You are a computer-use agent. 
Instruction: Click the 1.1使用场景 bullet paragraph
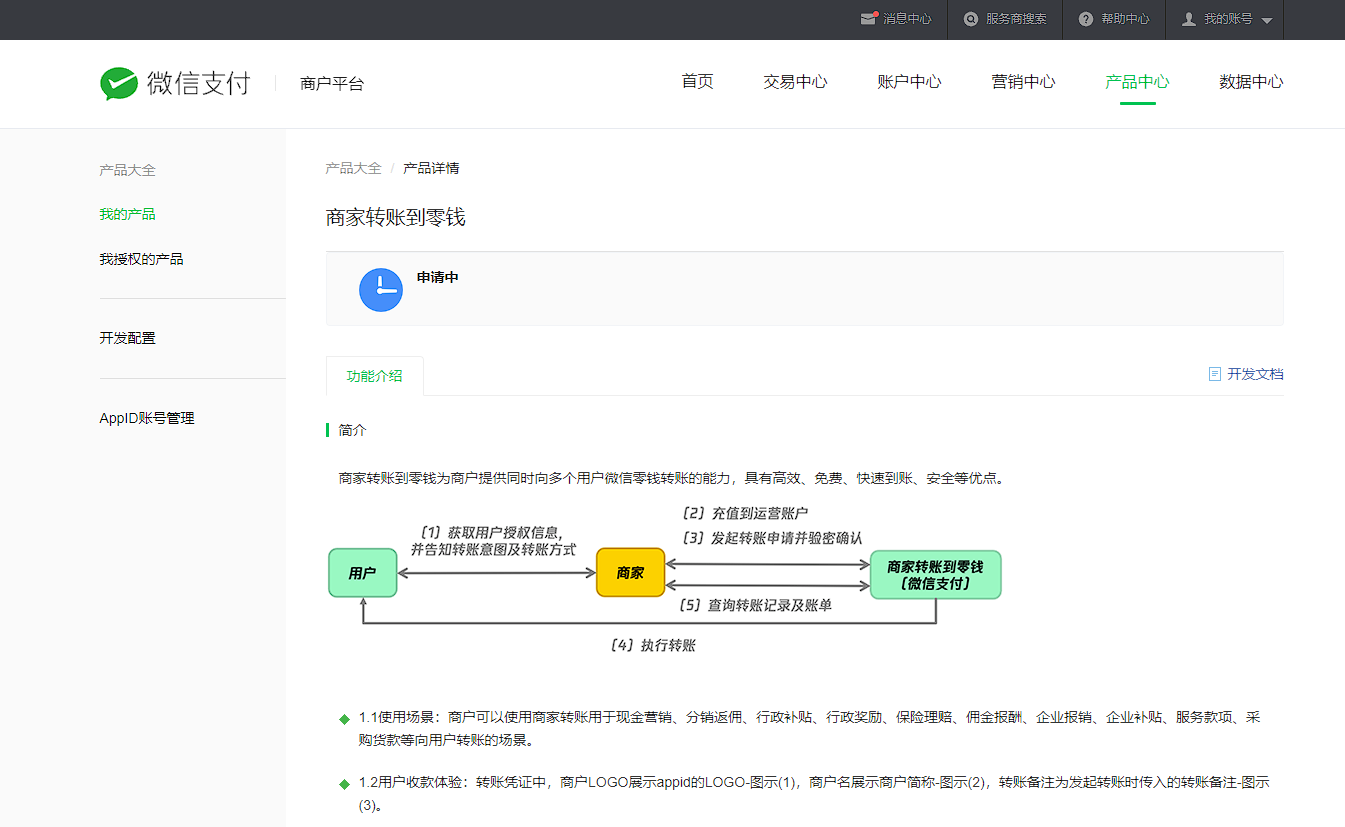click(x=809, y=729)
